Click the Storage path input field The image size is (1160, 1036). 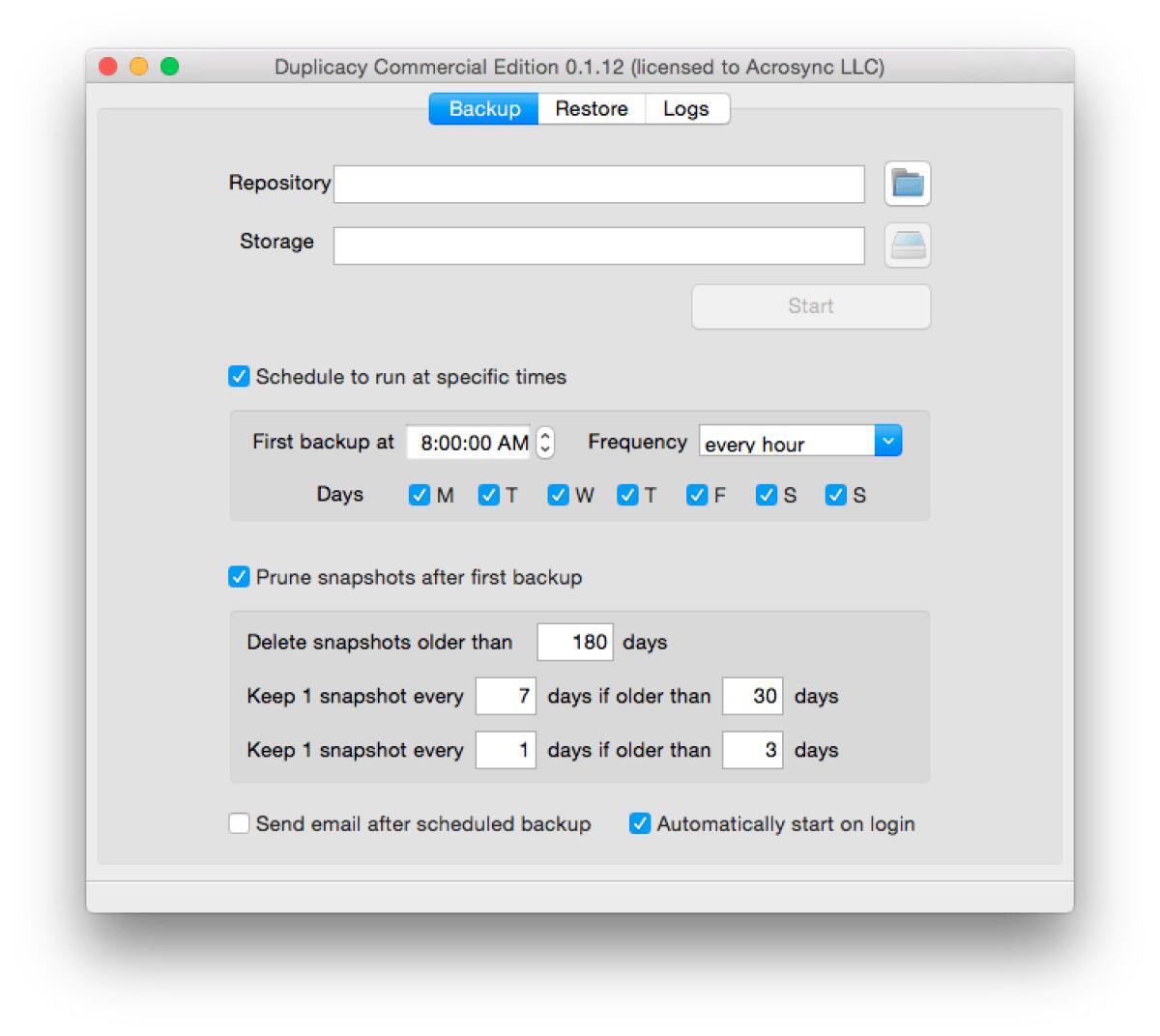(x=599, y=245)
